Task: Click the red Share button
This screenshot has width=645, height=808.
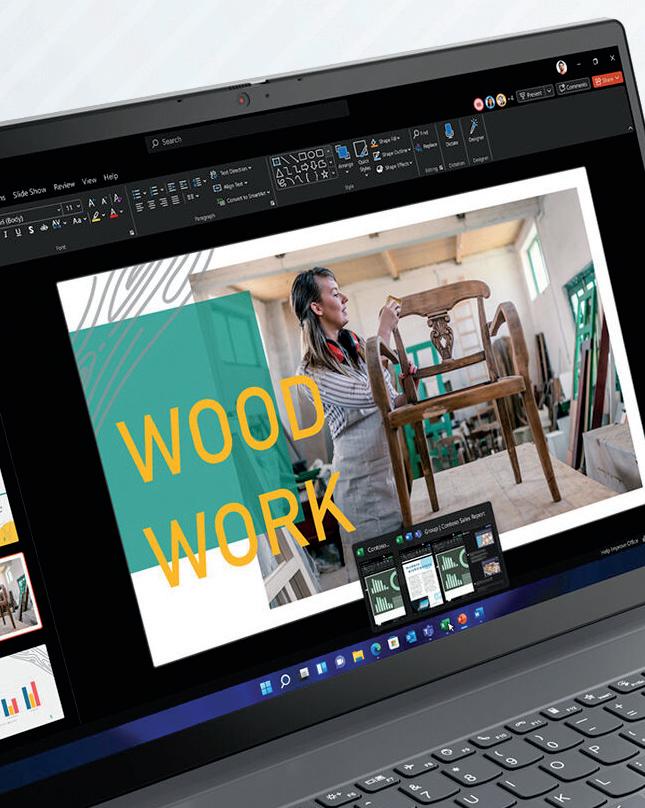Action: 607,79
